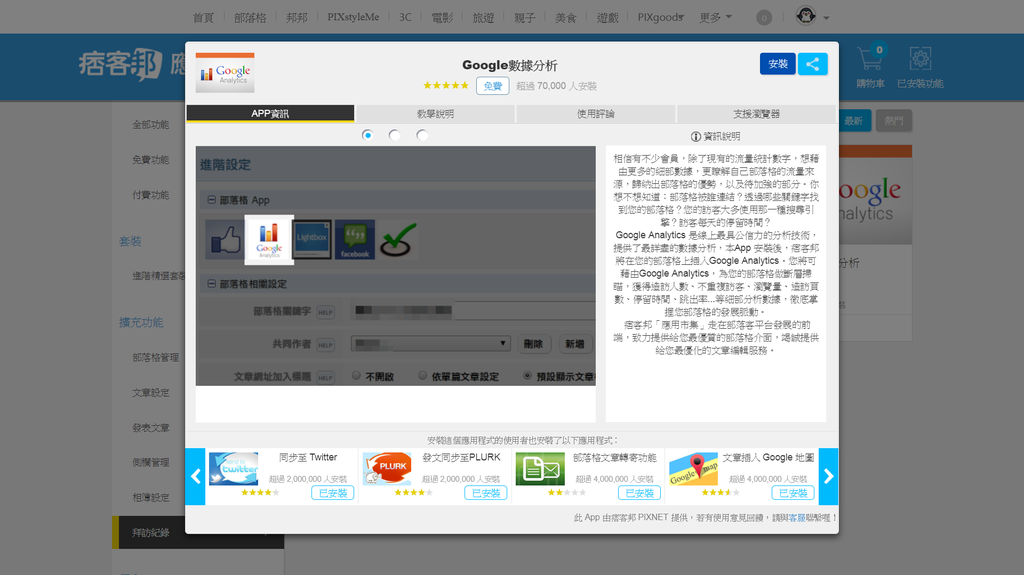Click the user avatar icon
1024x575 pixels.
point(805,16)
